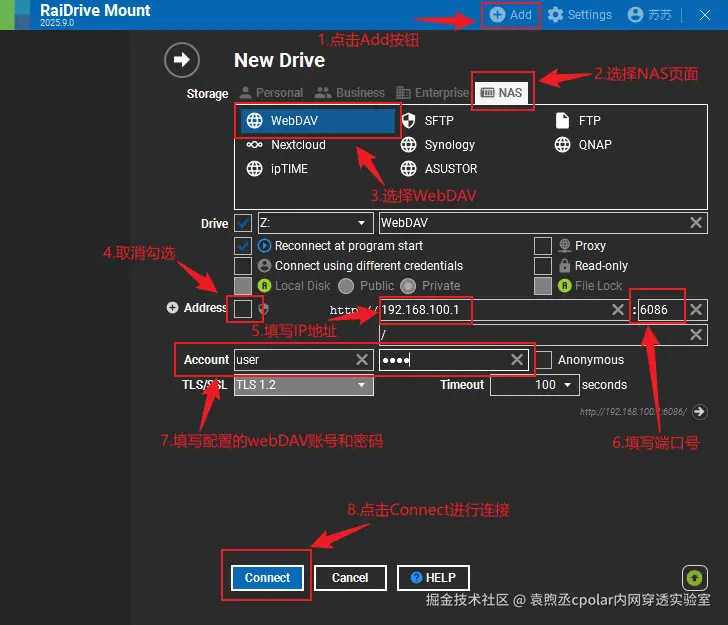Select the NAS storage tab
This screenshot has height=625, width=728.
pos(501,92)
